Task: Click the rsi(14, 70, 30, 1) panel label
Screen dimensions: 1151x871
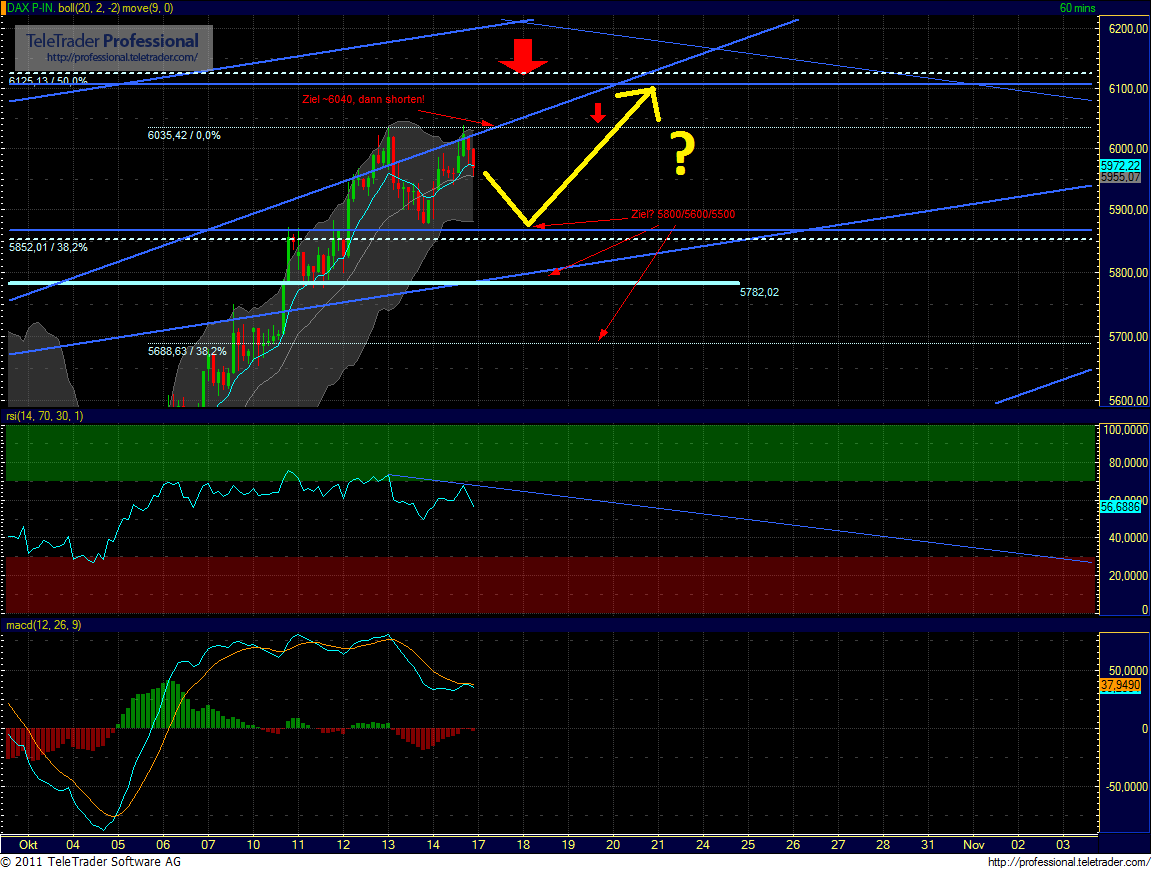Action: pos(45,416)
